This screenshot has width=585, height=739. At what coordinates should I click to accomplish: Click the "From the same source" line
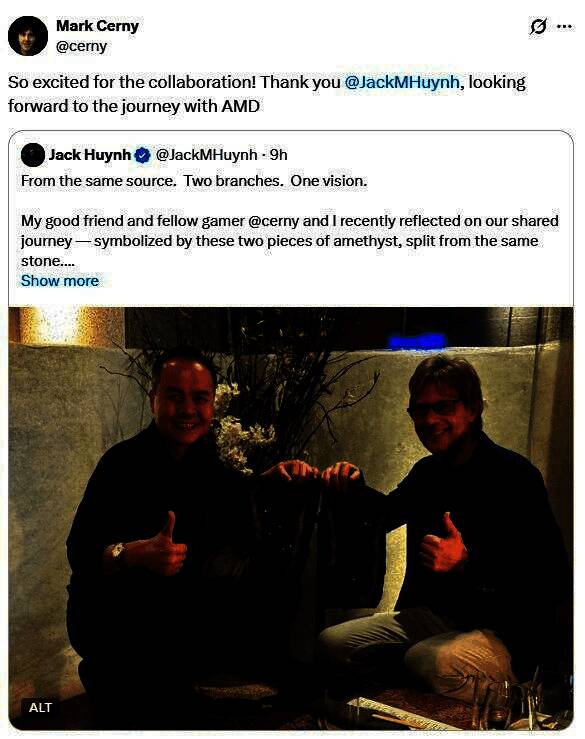coord(194,181)
